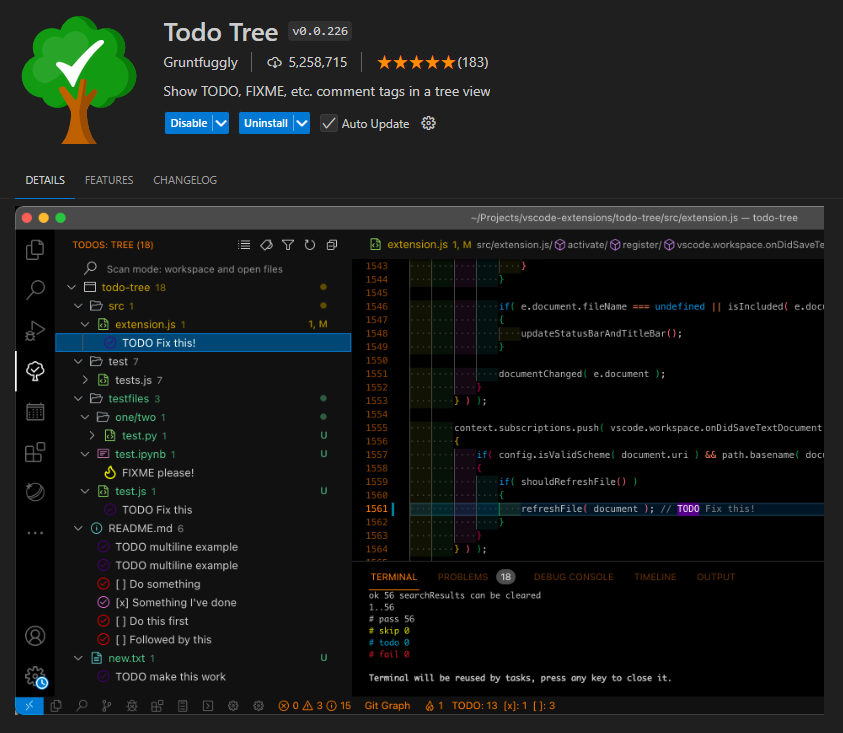Click line number 1561 in the editor gutter

[x=376, y=509]
